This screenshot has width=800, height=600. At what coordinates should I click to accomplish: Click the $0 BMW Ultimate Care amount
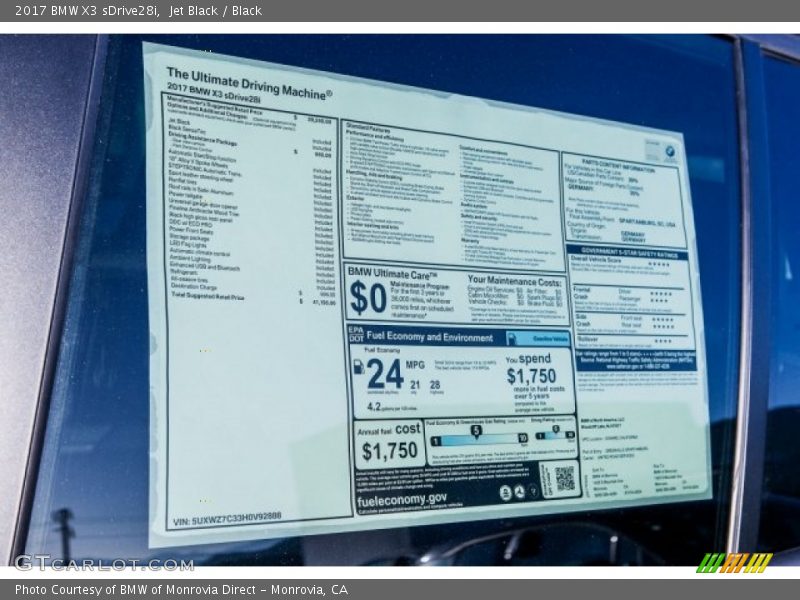coord(367,297)
